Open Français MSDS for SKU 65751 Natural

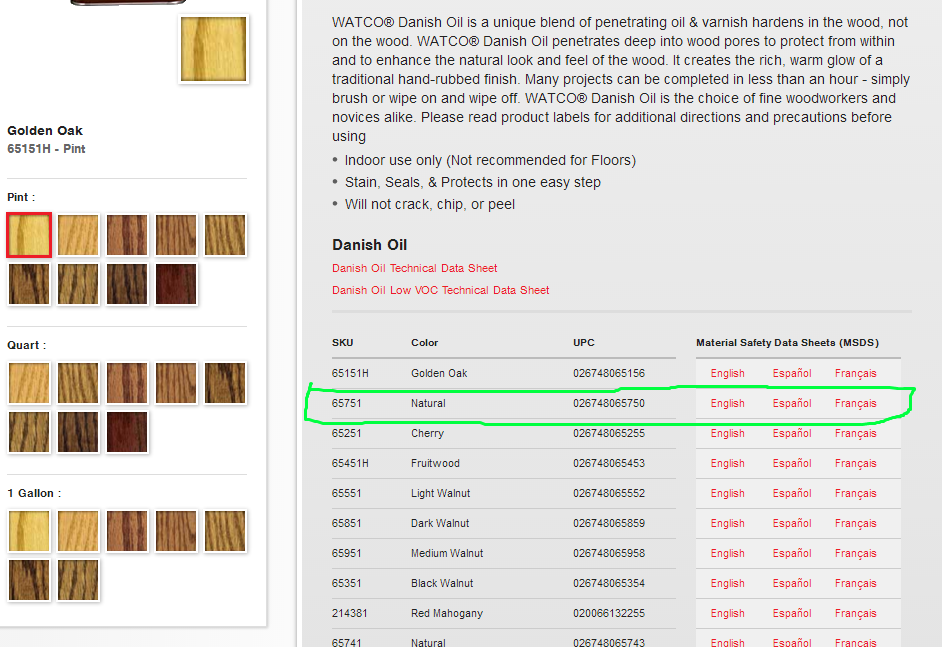coord(856,404)
